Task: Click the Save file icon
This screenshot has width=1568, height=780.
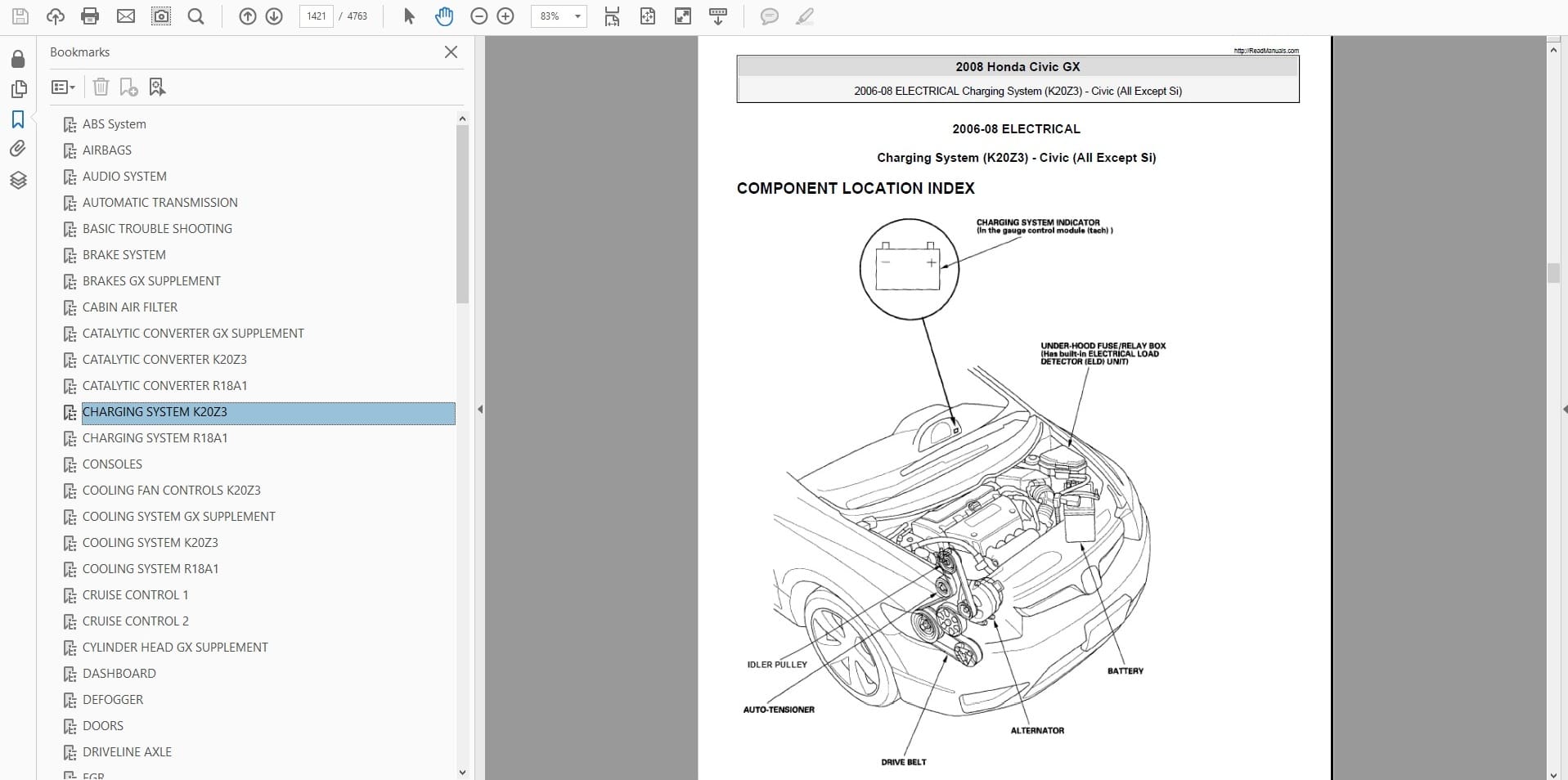Action: click(20, 16)
